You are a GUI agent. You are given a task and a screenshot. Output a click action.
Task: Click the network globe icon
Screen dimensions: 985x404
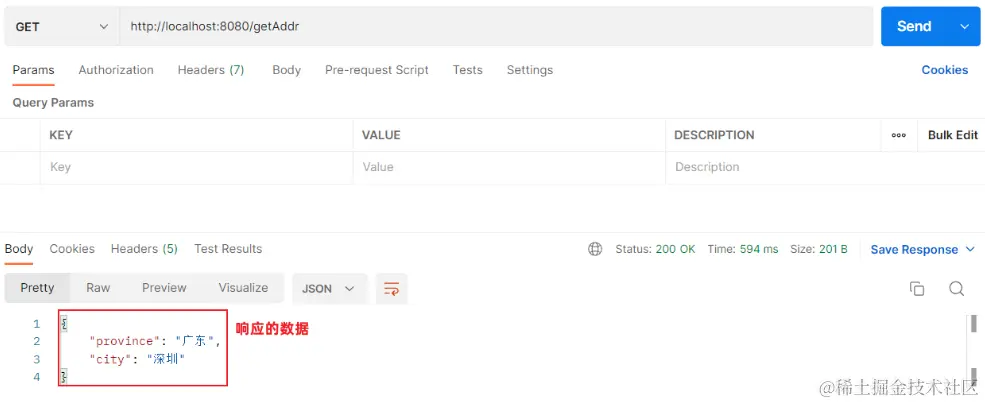(x=595, y=249)
